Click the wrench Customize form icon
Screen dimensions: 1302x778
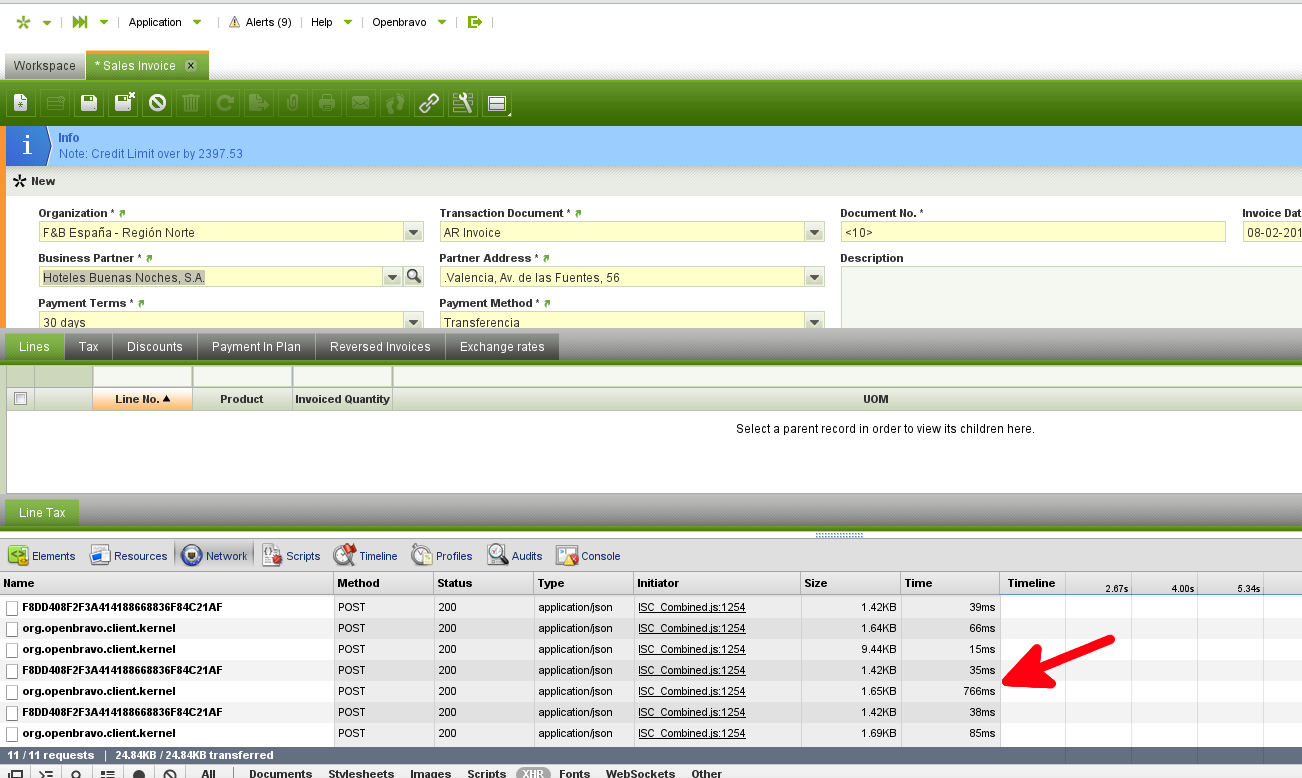[x=462, y=102]
